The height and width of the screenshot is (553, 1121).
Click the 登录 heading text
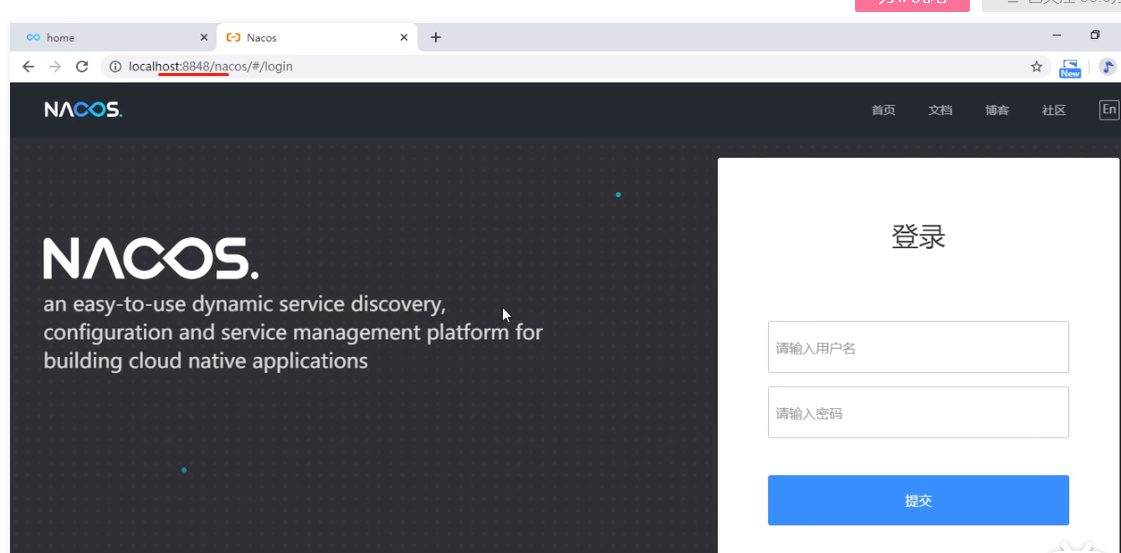tap(918, 236)
